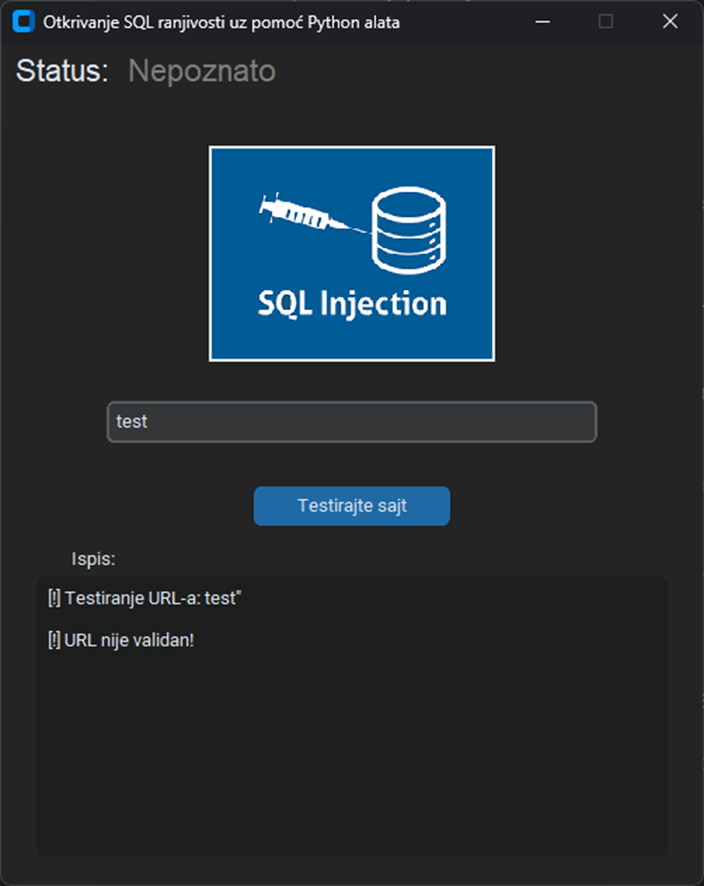The height and width of the screenshot is (886, 704).
Task: Click the maximize window control
Action: coord(605,21)
